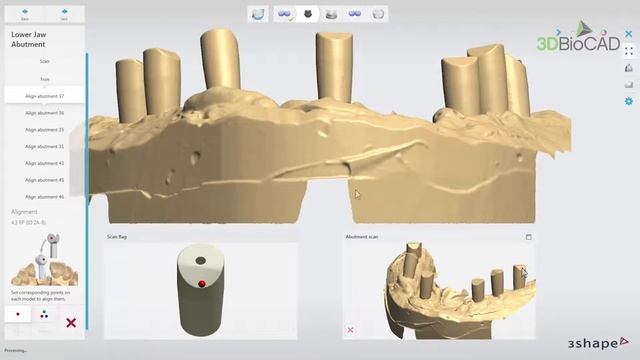This screenshot has width=640, height=360.
Task: Click the Alignment section label
Action: click(24, 211)
